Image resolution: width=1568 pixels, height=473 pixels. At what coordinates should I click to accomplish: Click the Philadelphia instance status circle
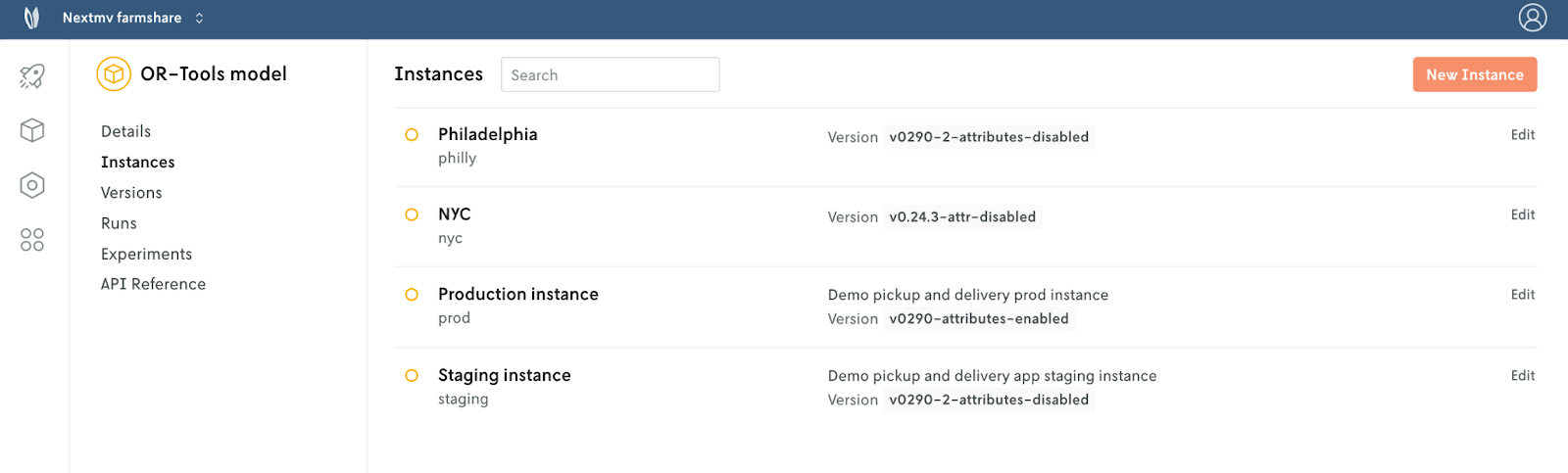412,135
